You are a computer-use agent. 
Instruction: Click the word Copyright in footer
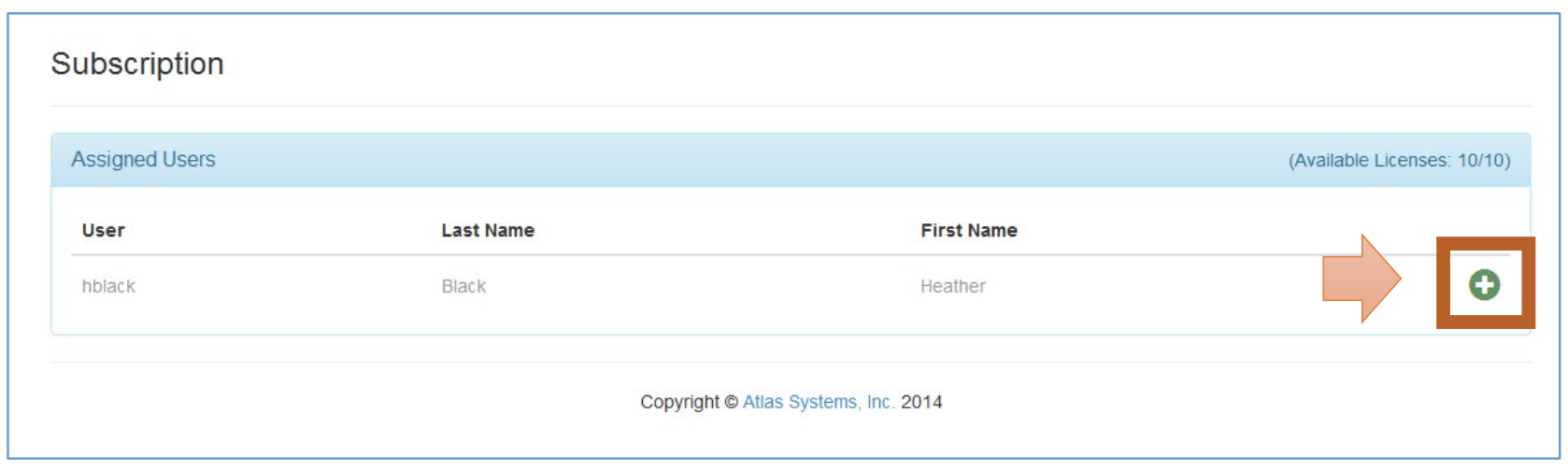(679, 402)
